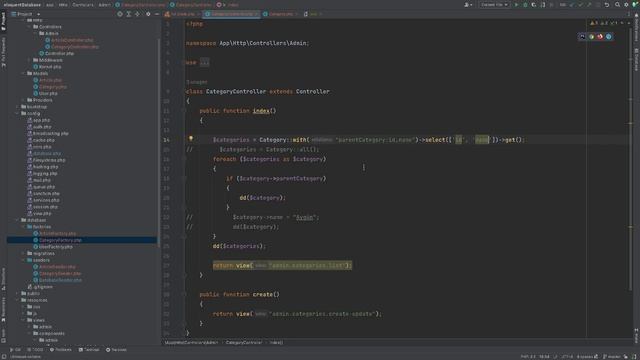Switch to the CategoryController.php editor tab
The image size is (640, 360).
[x=231, y=14]
